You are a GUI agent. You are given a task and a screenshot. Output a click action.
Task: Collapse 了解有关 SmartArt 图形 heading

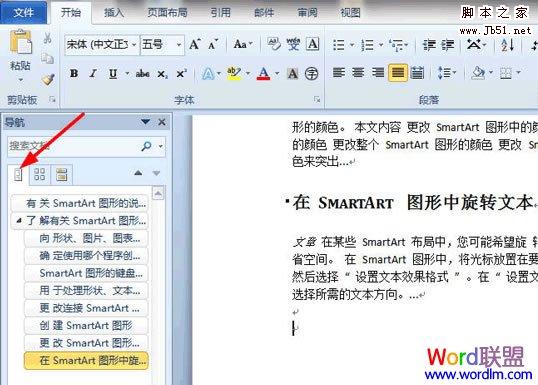[19, 221]
